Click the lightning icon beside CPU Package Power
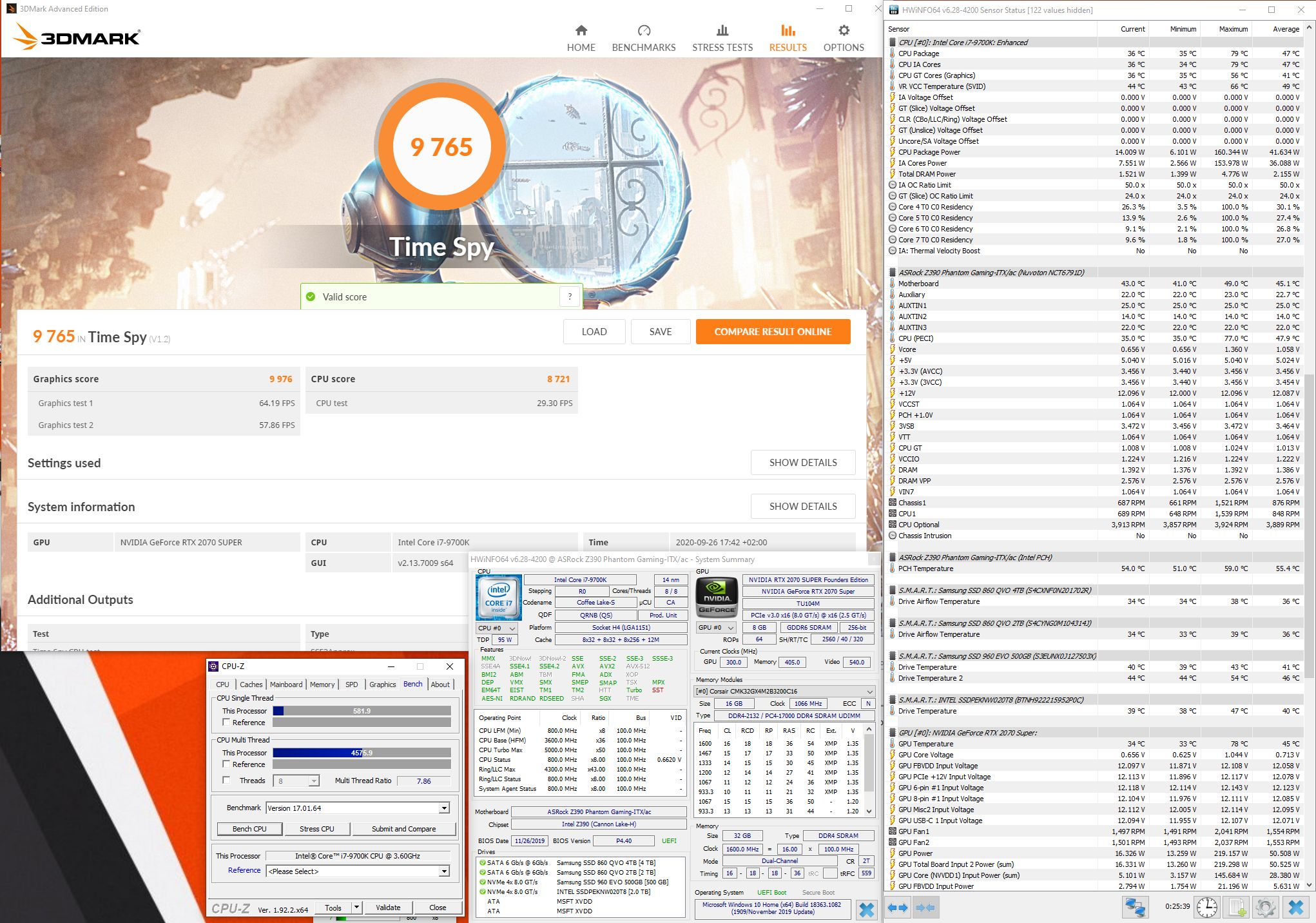Image resolution: width=1316 pixels, height=923 pixels. click(893, 152)
